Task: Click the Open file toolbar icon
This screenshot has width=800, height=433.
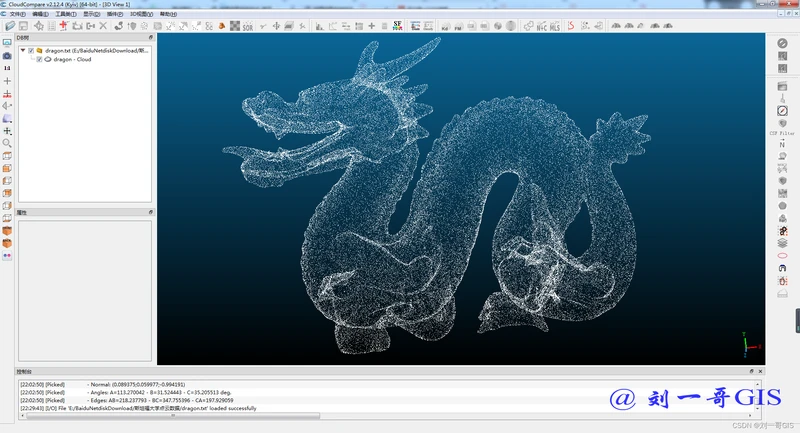Action: coord(10,26)
